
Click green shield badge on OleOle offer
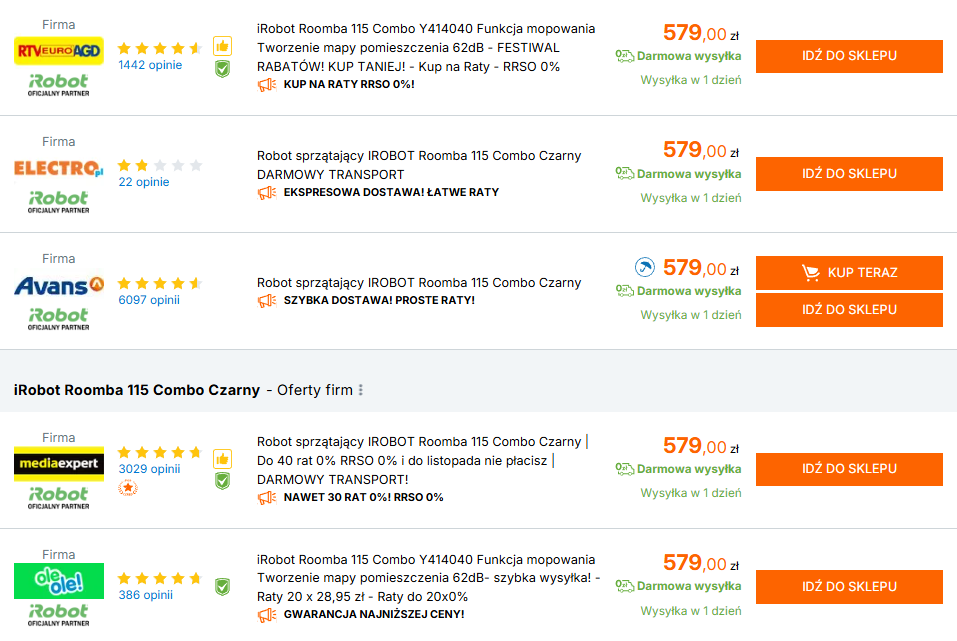point(222,587)
